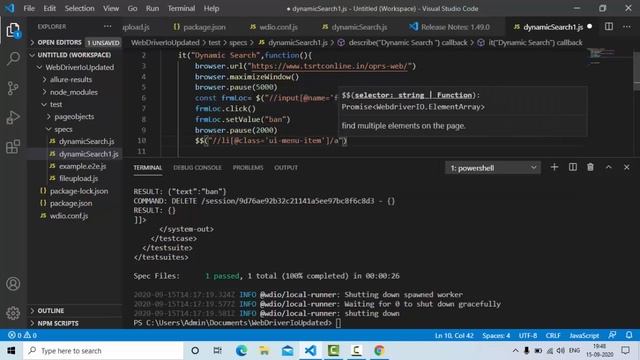Open fileupload.js in file tree
This screenshot has width=640, height=360.
click(x=78, y=178)
